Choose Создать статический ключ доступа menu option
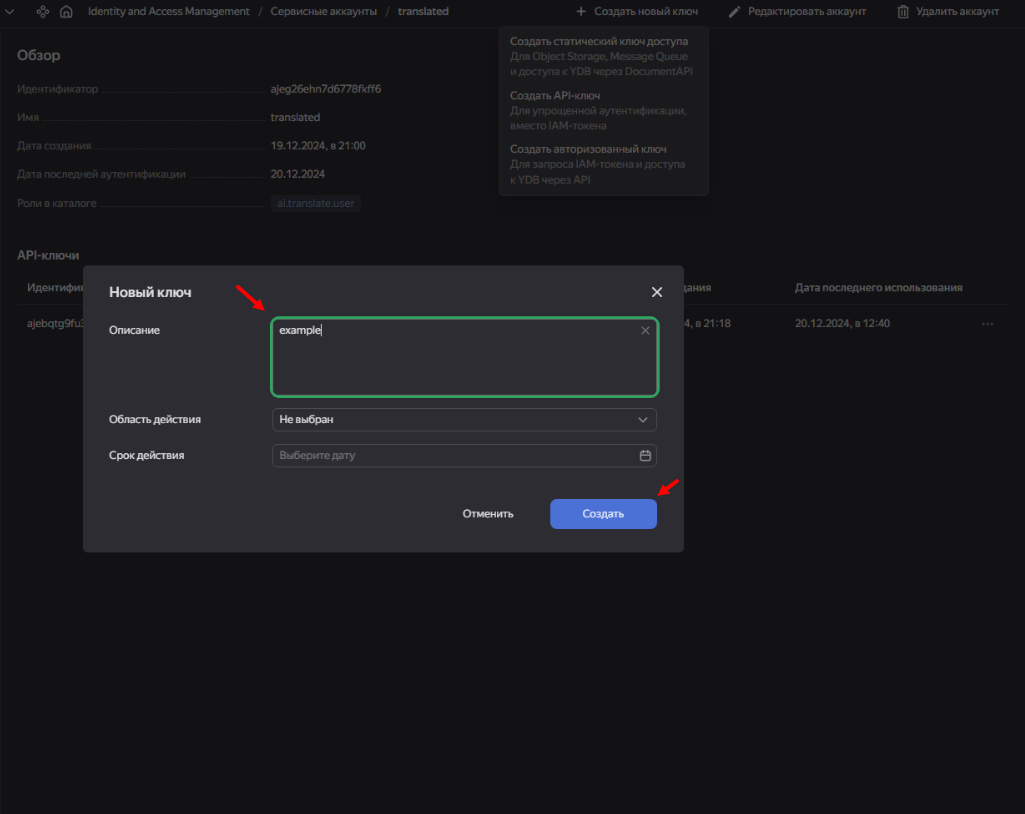Viewport: 1025px width, 814px height. [x=599, y=42]
